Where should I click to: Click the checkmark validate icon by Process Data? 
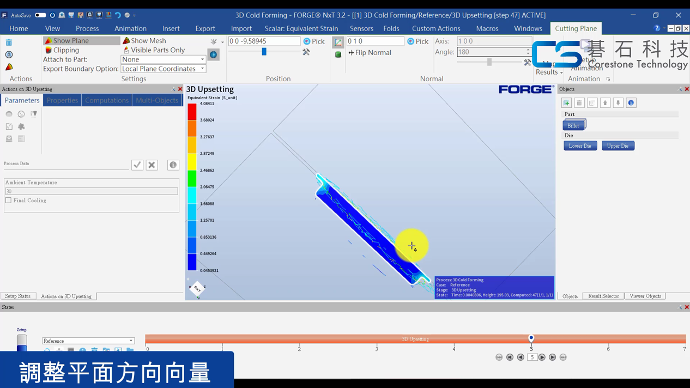pos(137,165)
